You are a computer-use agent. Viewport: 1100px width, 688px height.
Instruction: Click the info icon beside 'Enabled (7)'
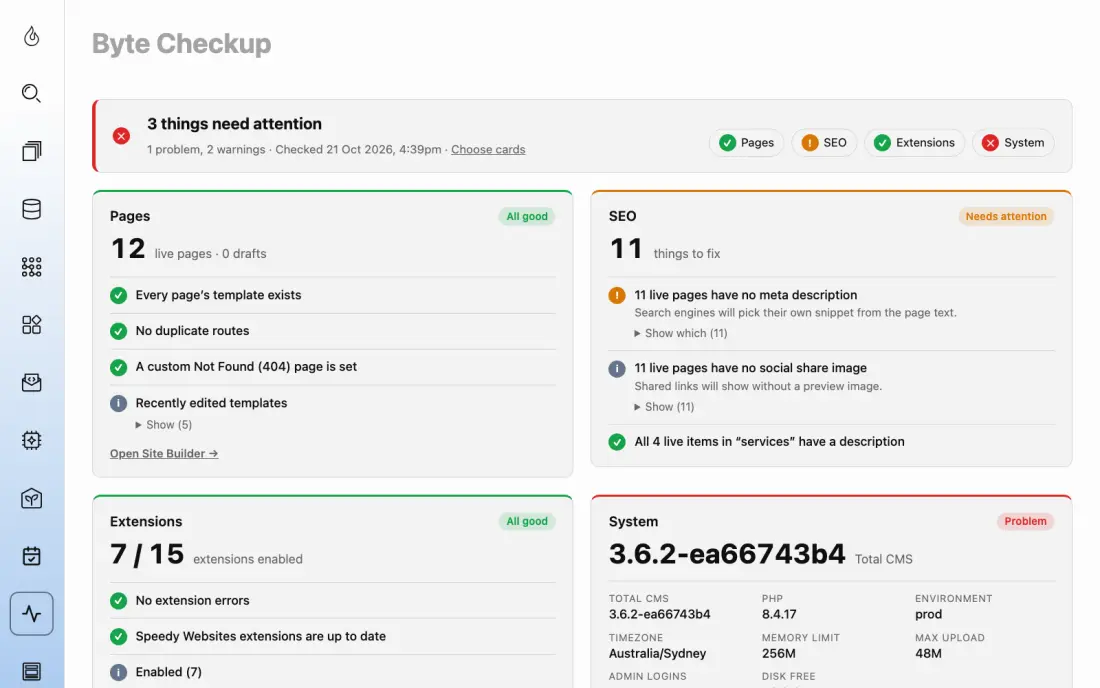119,672
